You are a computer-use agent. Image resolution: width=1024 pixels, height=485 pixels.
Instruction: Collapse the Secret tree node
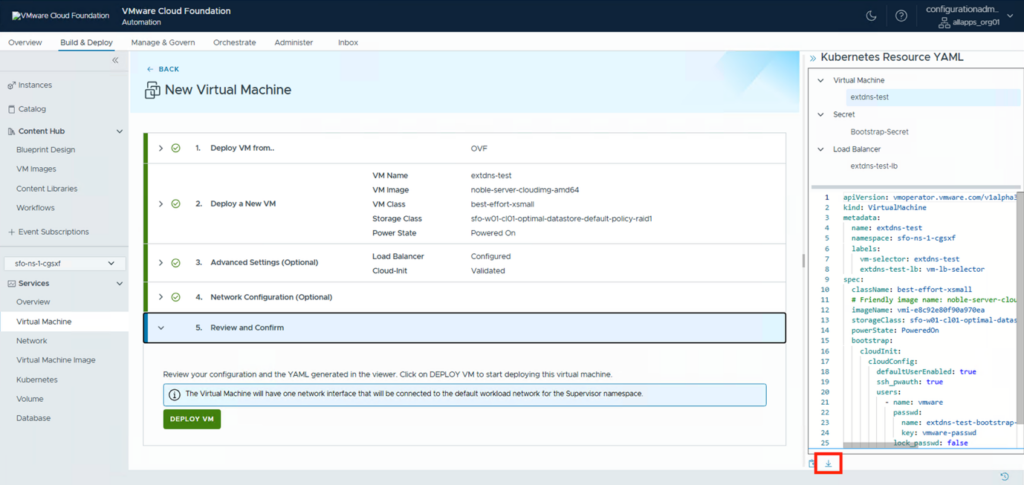click(x=820, y=115)
